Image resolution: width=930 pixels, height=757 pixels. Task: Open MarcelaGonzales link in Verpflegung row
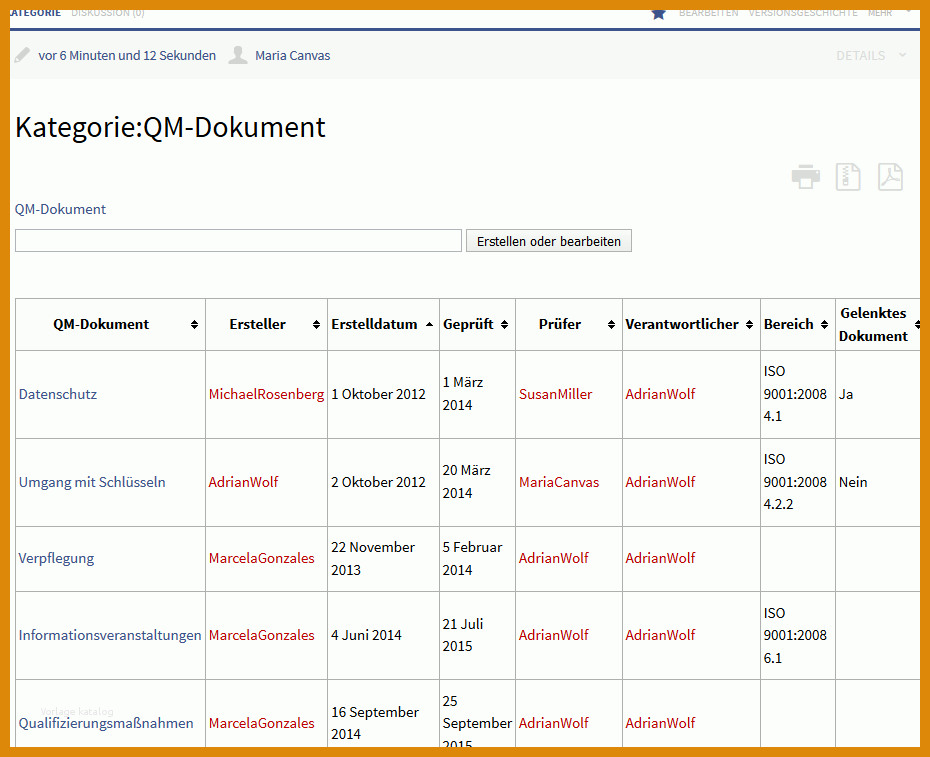click(262, 558)
